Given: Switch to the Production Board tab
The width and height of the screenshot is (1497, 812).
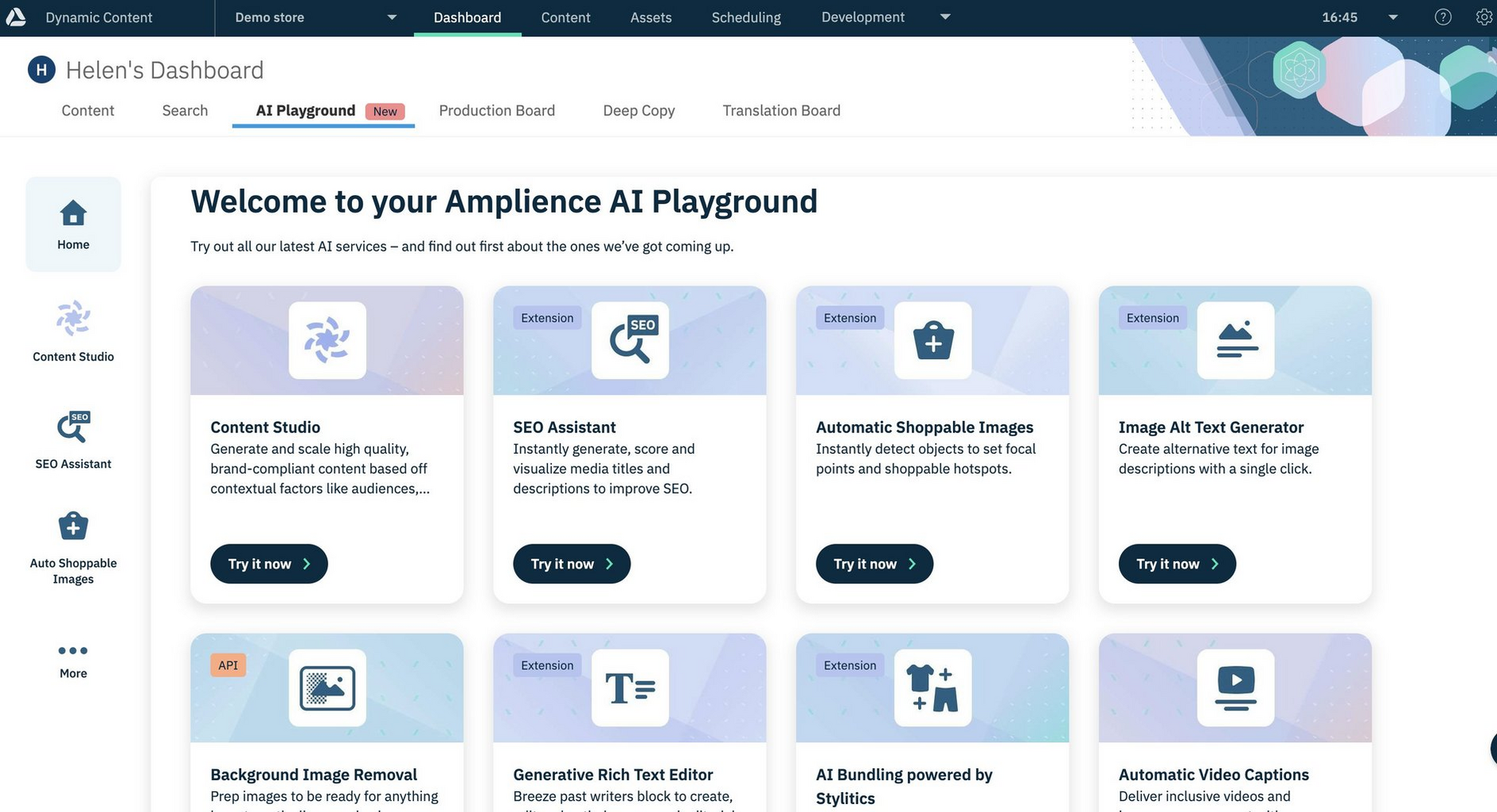Looking at the screenshot, I should coord(497,111).
